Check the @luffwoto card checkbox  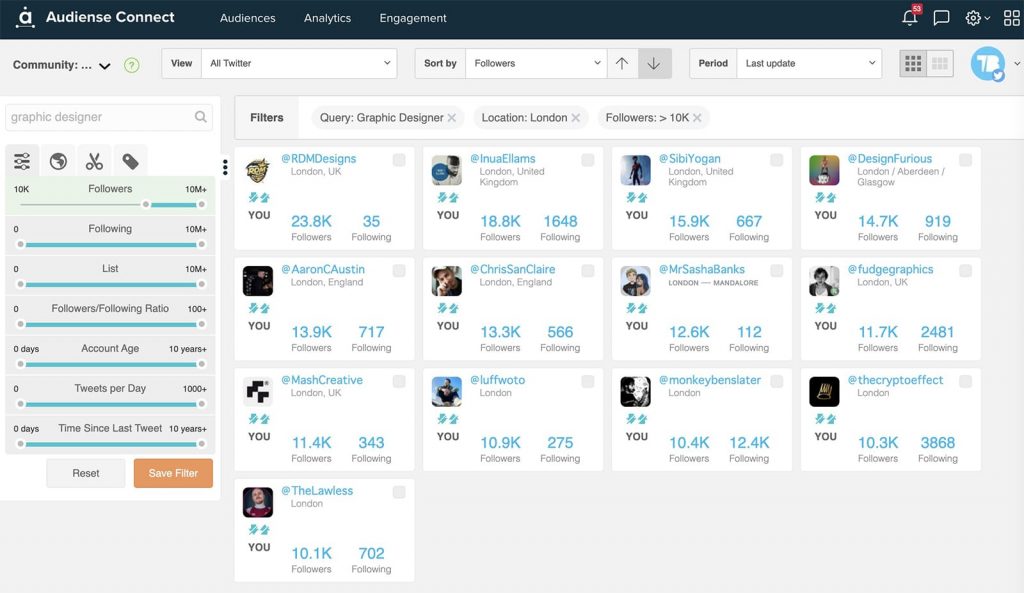point(588,381)
